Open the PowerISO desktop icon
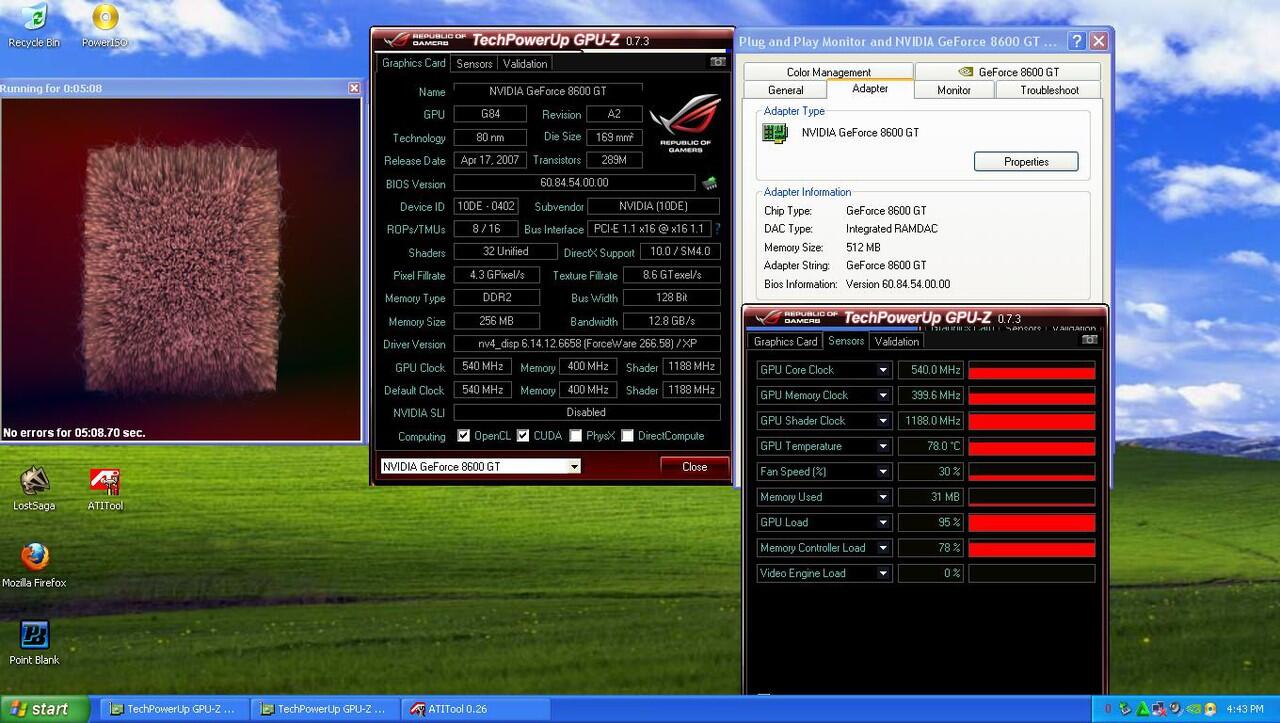 point(105,25)
